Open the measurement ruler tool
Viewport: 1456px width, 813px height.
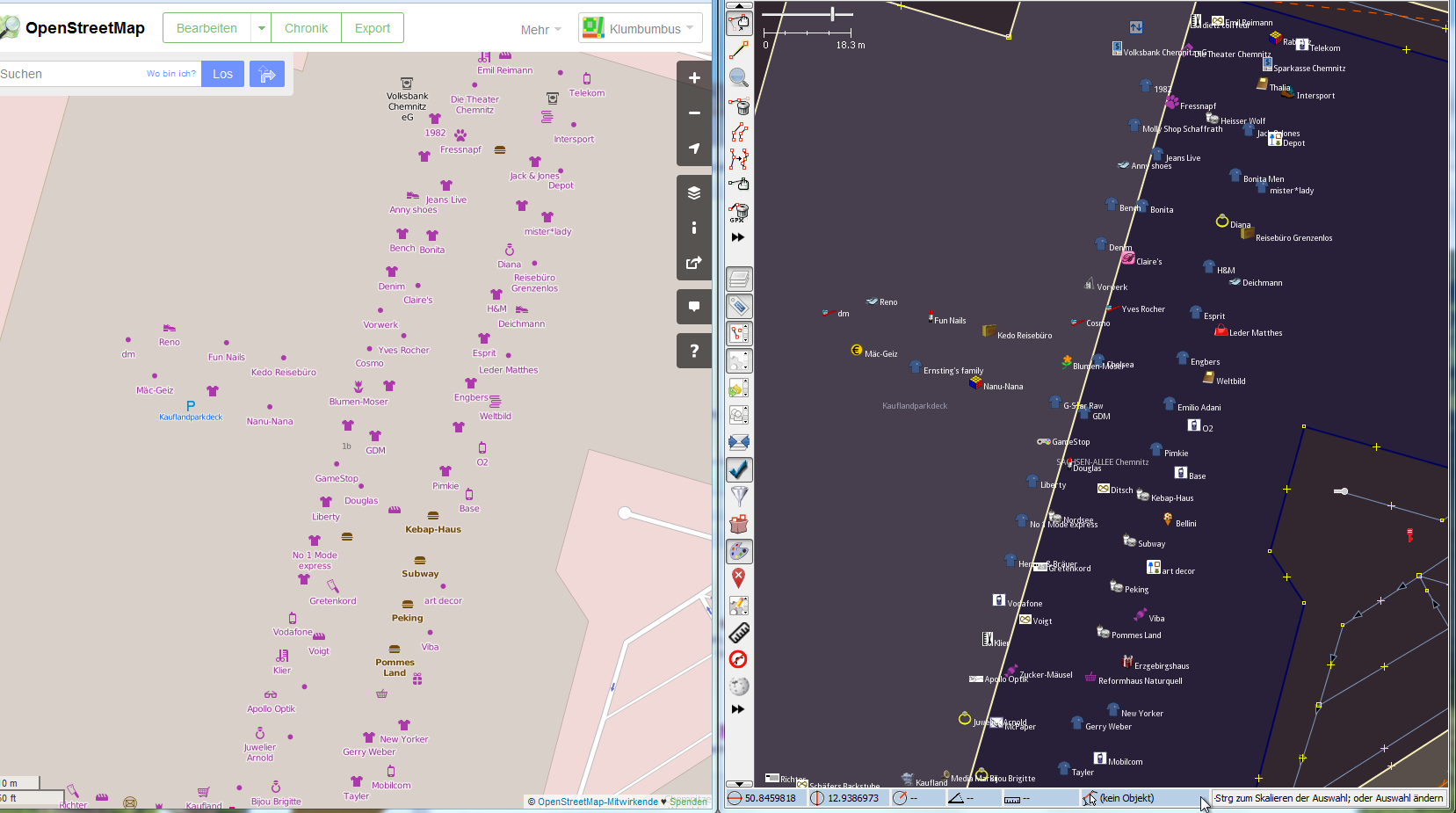click(739, 633)
